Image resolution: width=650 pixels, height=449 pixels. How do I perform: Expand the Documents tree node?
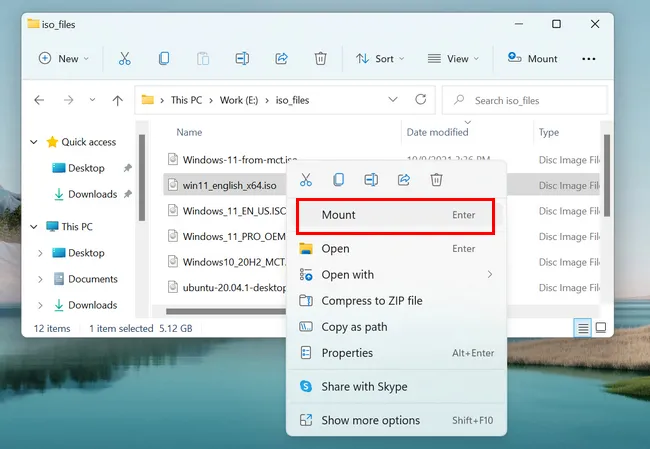[40, 279]
